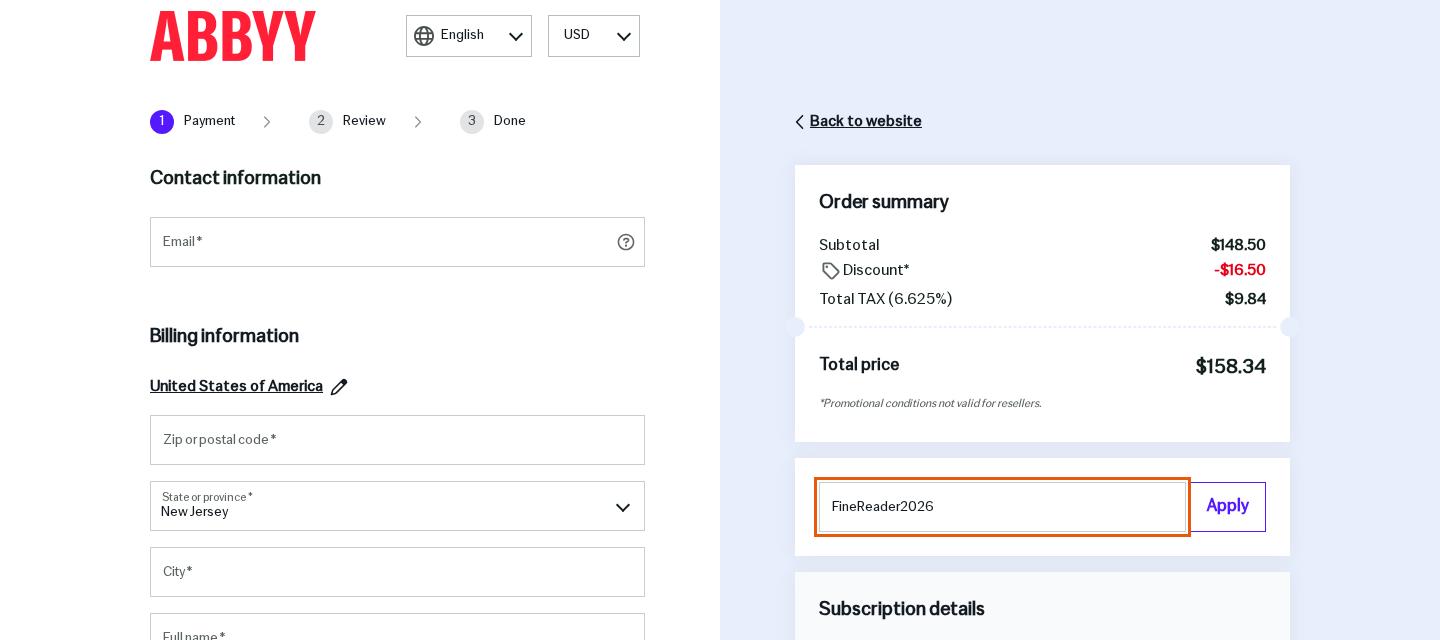Click the discount amount -$16.50
The height and width of the screenshot is (640, 1440).
click(1240, 271)
